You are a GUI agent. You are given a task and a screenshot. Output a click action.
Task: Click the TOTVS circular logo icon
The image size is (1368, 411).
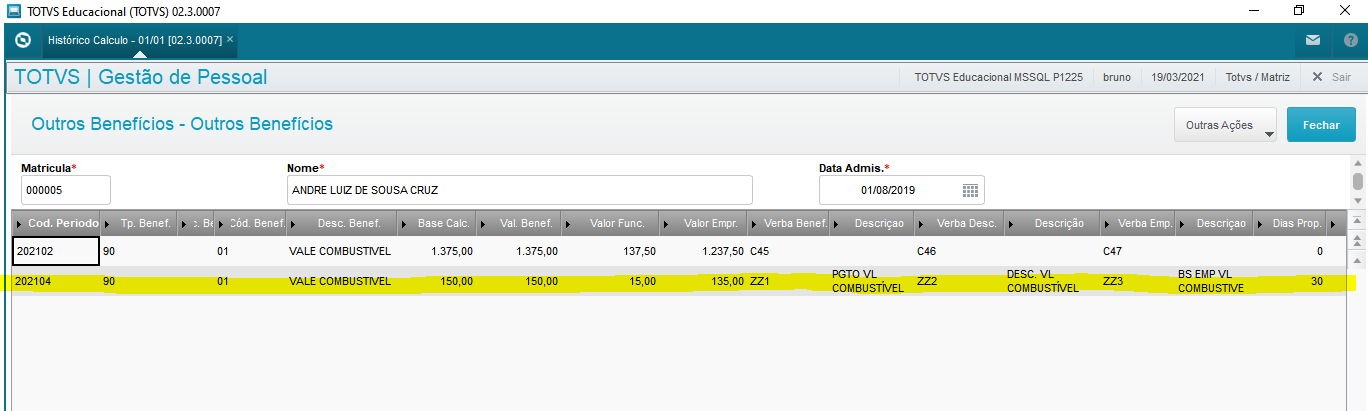pyautogui.click(x=24, y=40)
